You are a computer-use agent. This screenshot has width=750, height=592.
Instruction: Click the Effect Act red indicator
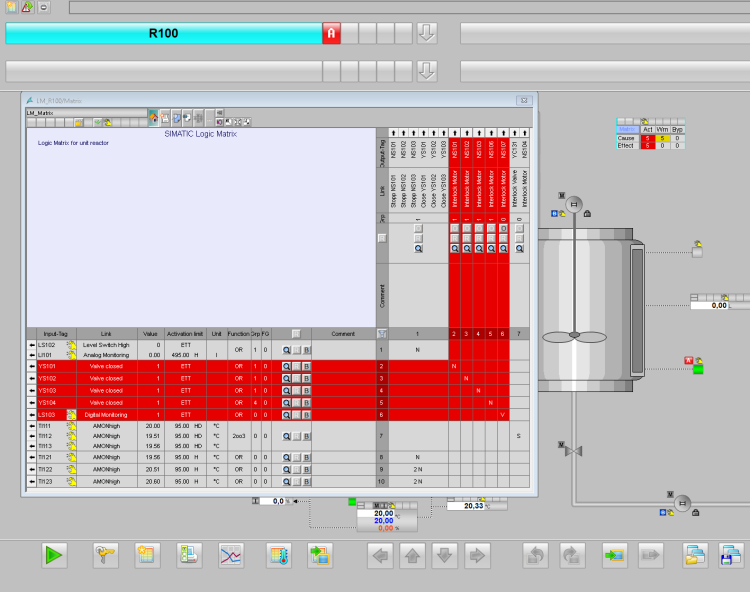coord(648,146)
